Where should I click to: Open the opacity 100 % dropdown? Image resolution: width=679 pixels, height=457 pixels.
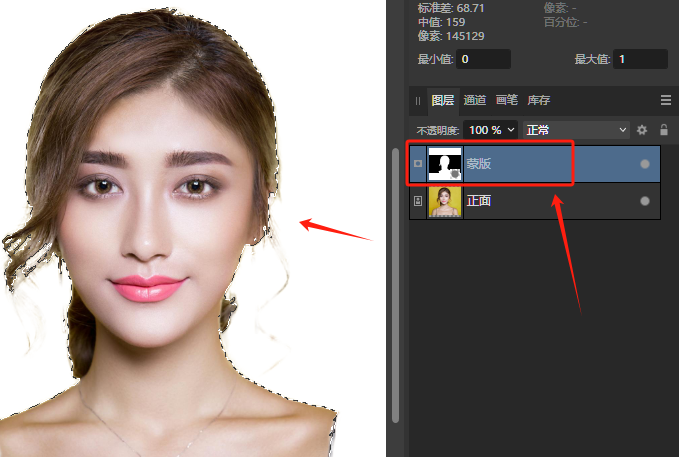coord(491,130)
